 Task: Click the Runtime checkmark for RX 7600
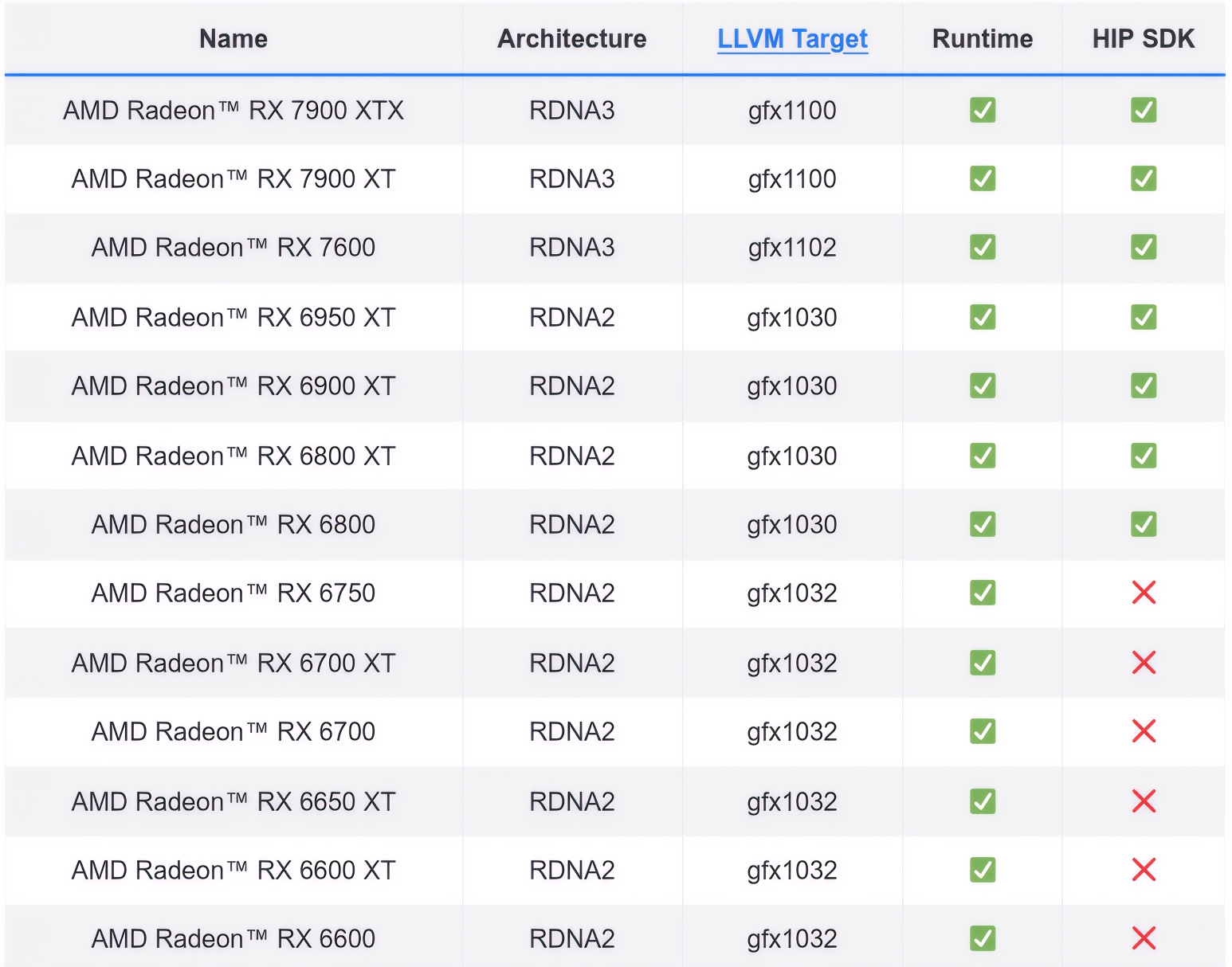[983, 247]
